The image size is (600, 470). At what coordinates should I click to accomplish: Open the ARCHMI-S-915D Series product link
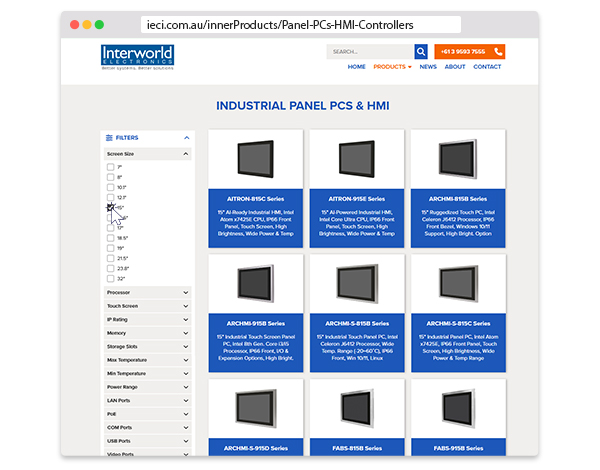click(x=256, y=448)
